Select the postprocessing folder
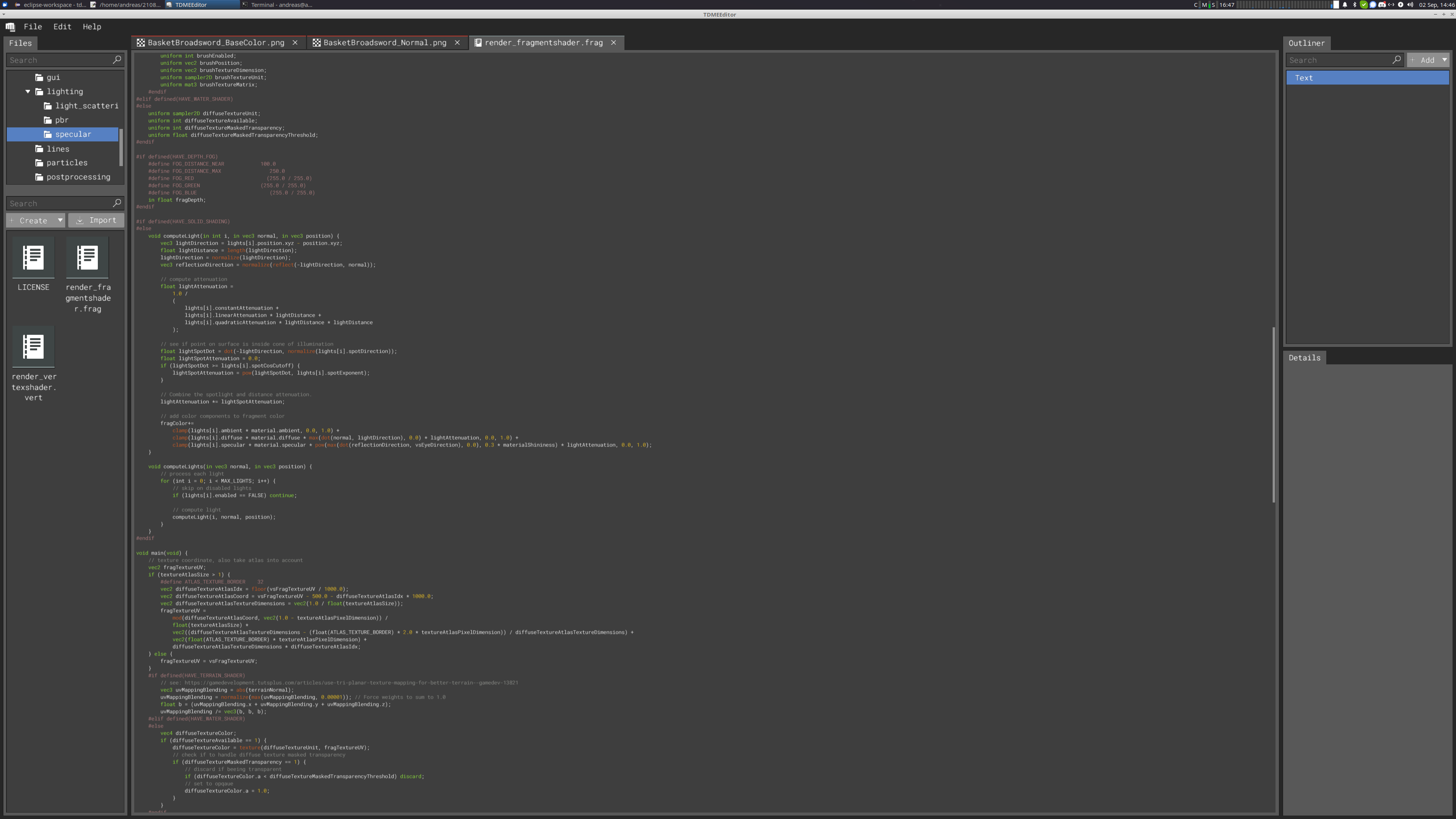This screenshot has height=819, width=1456. tap(78, 177)
